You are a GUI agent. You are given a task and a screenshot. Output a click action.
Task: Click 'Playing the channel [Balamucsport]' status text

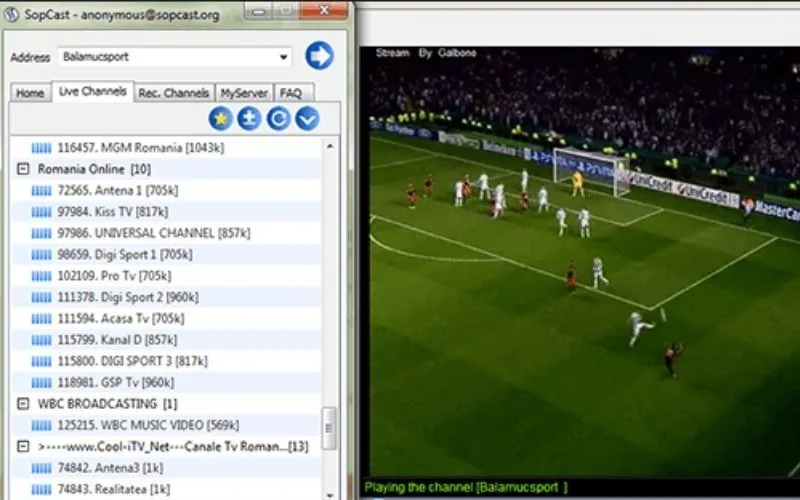[x=466, y=487]
